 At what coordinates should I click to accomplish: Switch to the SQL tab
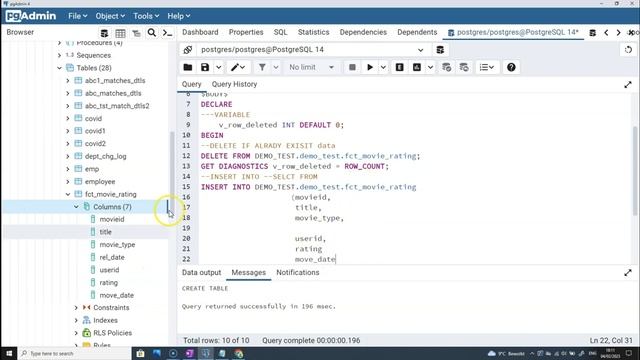pos(280,32)
